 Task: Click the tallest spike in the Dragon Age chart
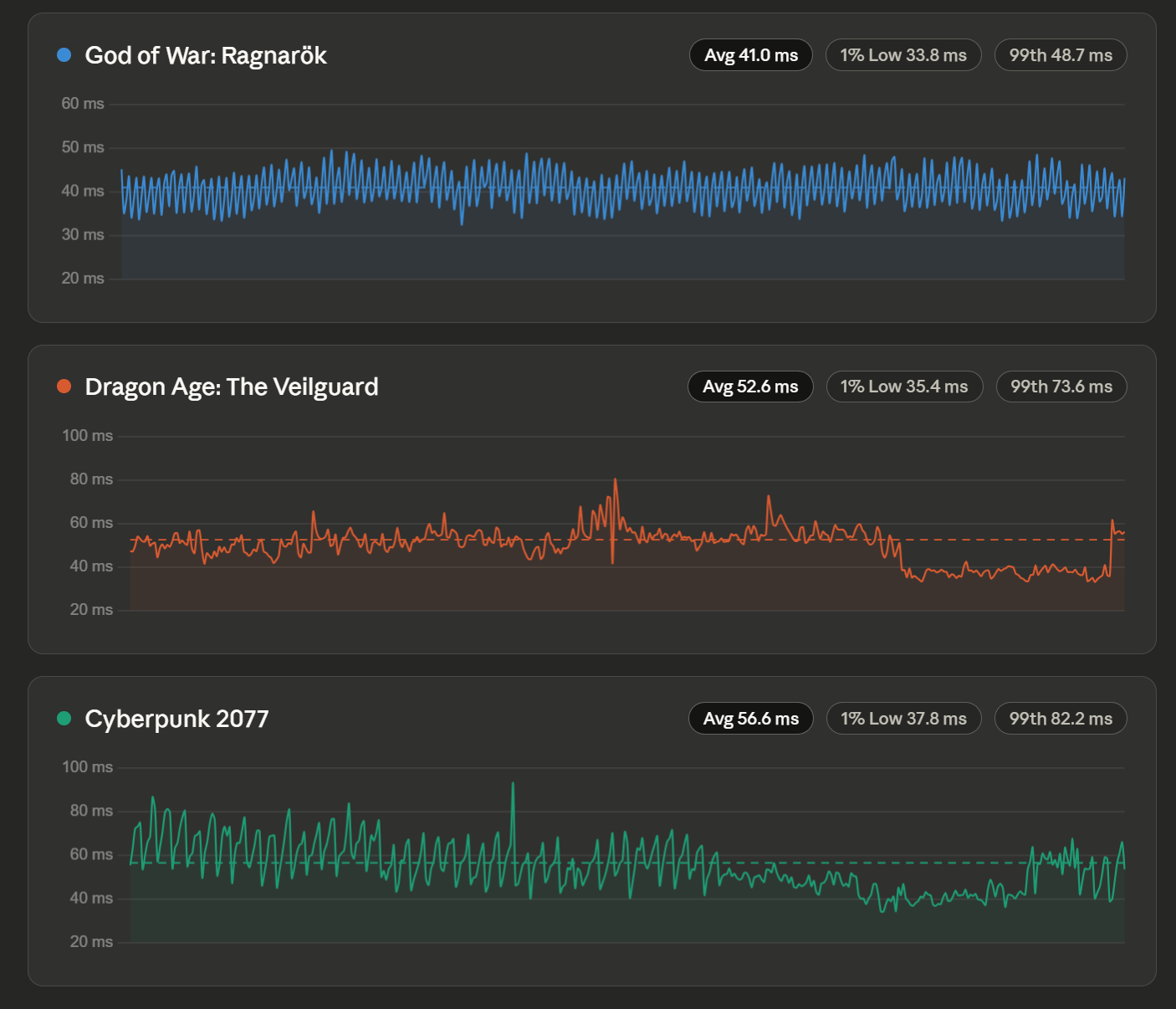click(616, 481)
